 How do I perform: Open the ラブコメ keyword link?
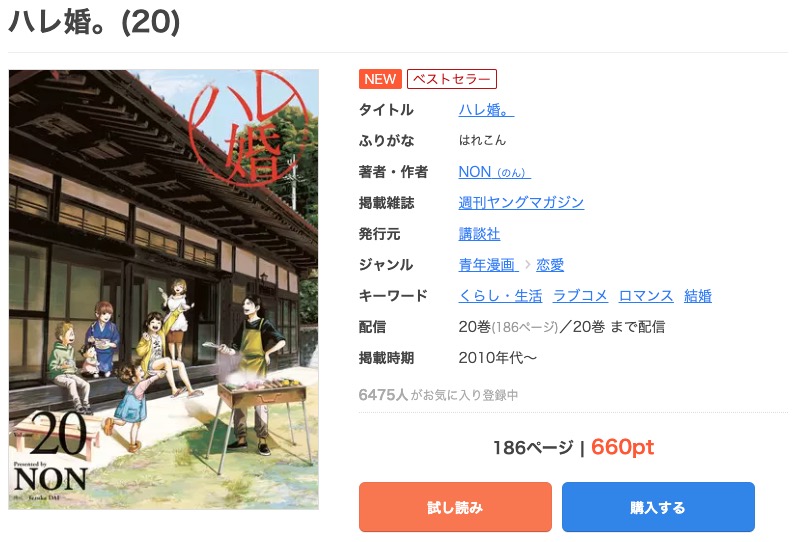point(580,296)
